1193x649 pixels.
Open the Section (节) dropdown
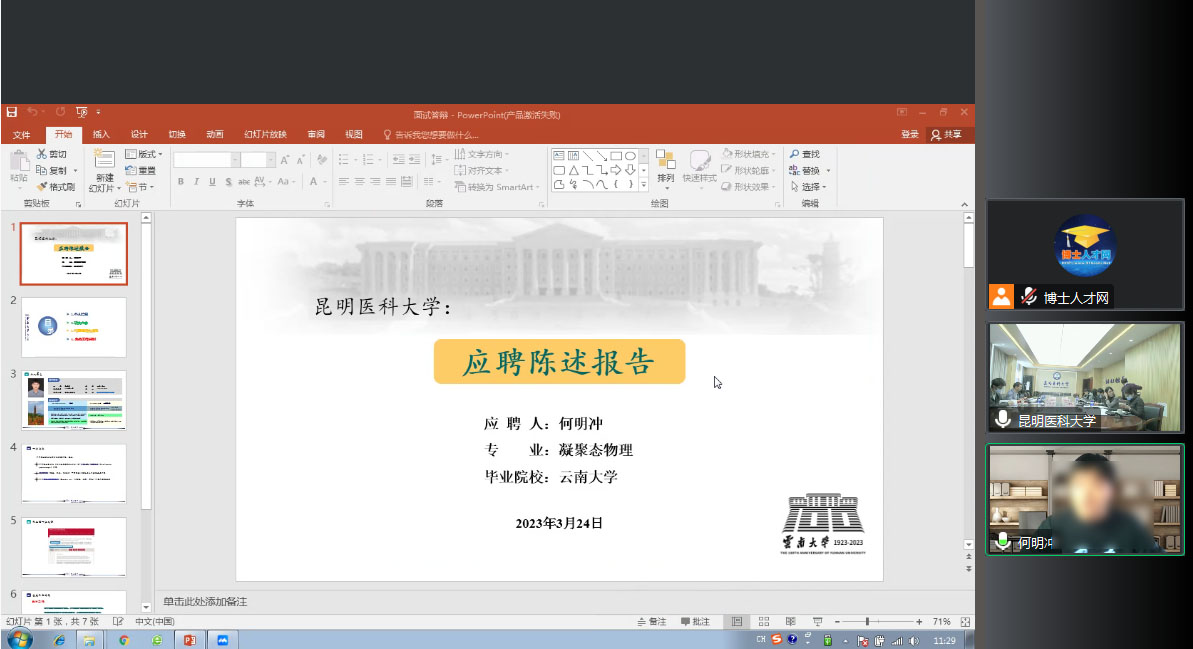(140, 186)
